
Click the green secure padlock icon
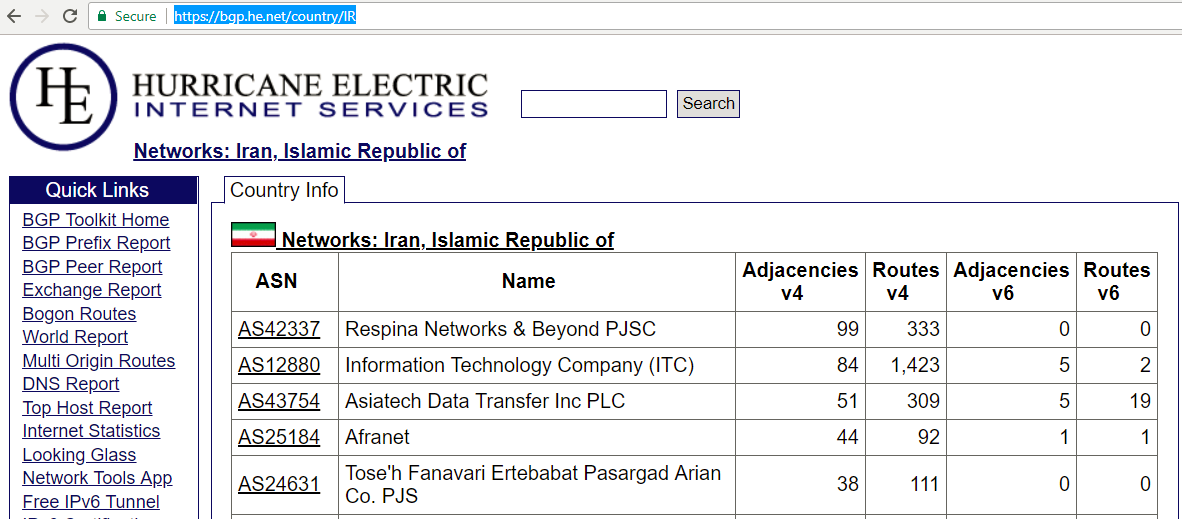pyautogui.click(x=101, y=16)
